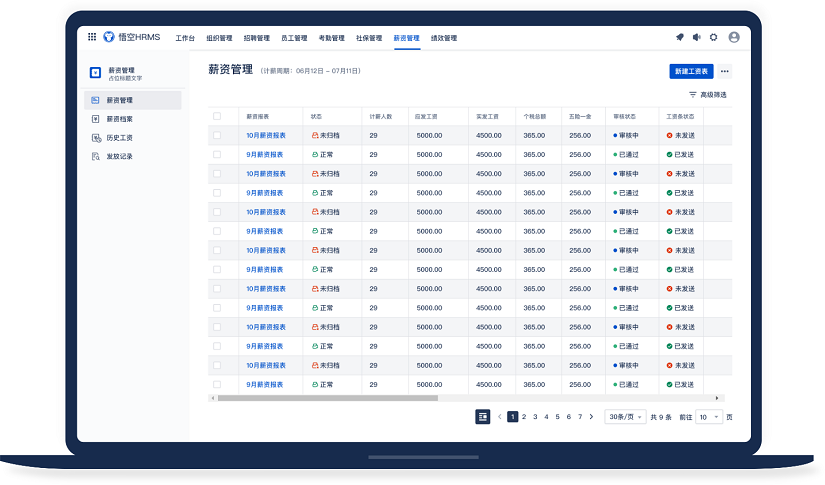Click the horizontal scrollbar under the table
The height and width of the screenshot is (485, 825).
pyautogui.click(x=328, y=398)
